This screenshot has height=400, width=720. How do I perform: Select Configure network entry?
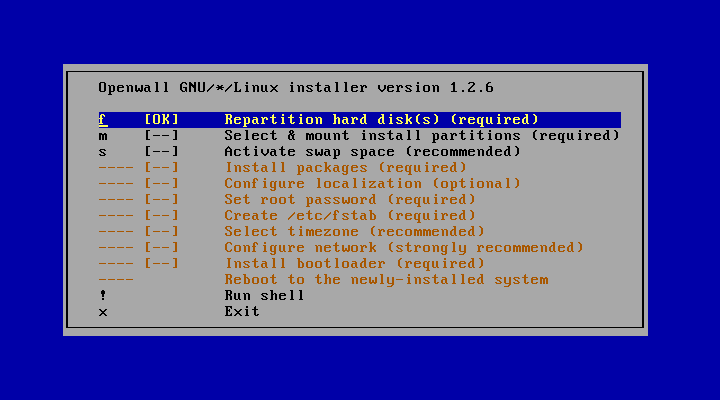point(403,248)
